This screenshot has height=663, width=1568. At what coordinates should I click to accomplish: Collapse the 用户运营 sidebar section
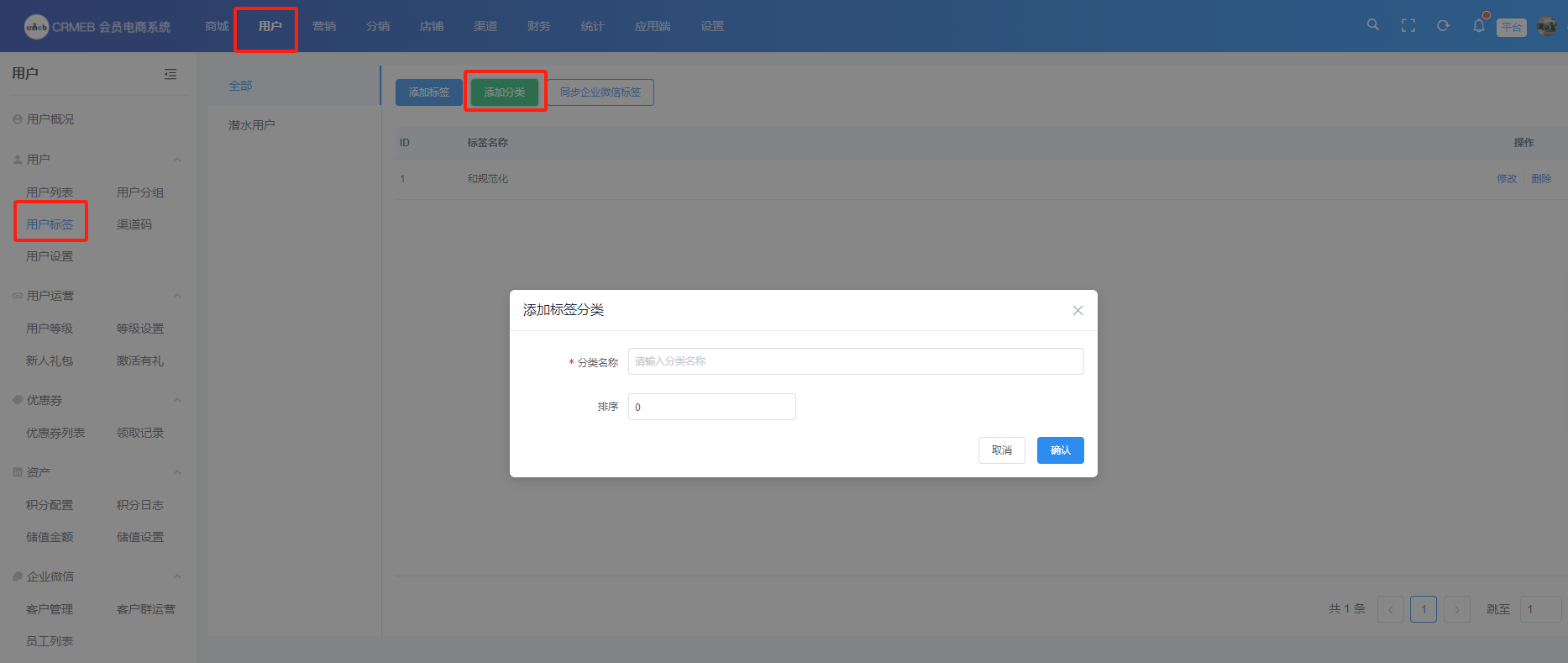177,296
